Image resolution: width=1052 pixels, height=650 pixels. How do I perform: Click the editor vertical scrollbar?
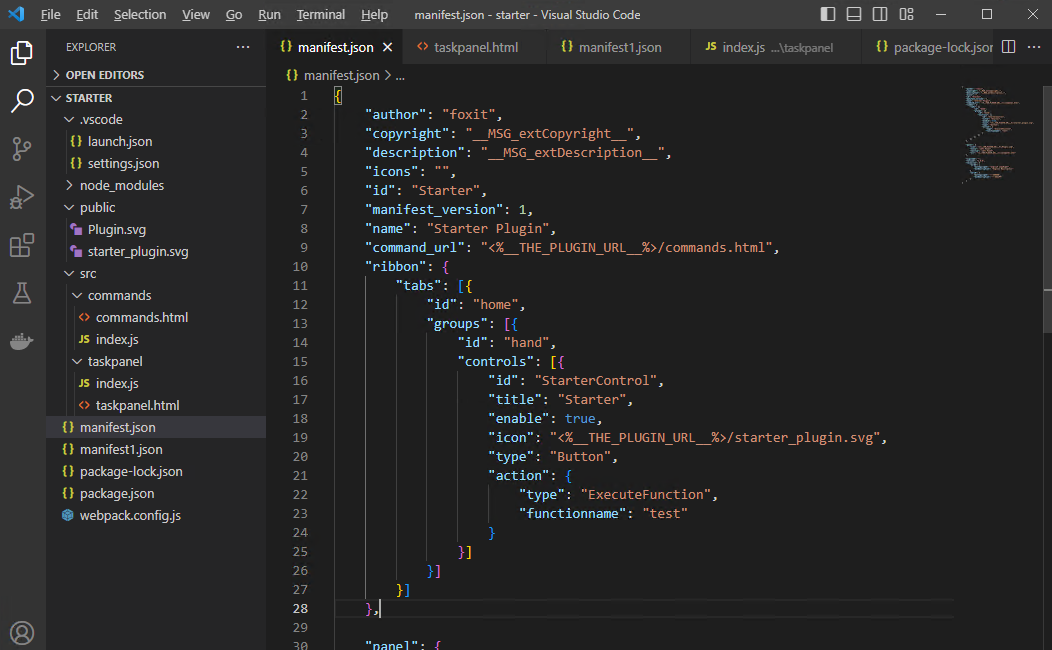(x=1047, y=209)
